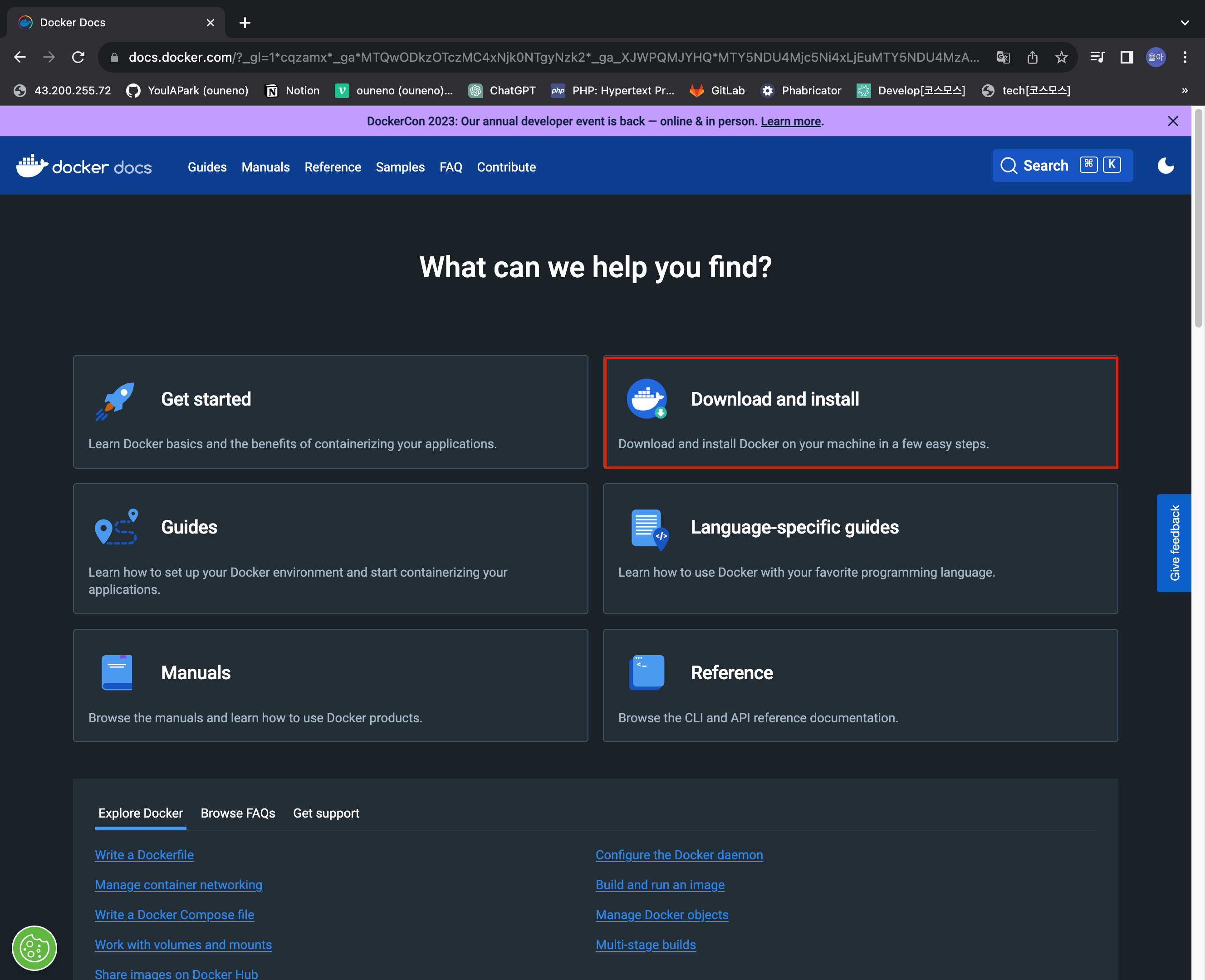Open the Guides nav menu item

(207, 167)
